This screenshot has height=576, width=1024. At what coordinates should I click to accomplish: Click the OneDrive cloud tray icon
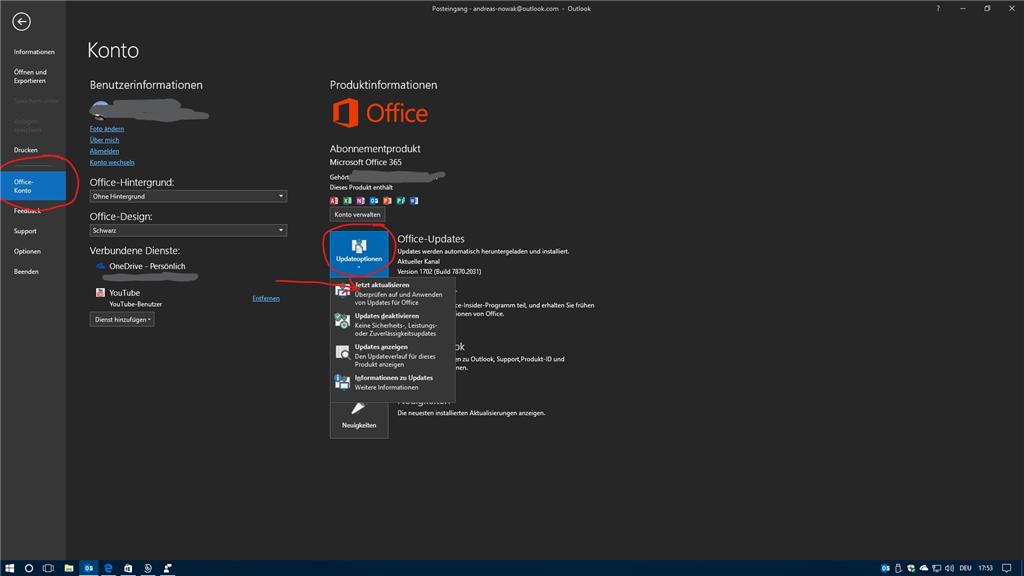coord(923,568)
